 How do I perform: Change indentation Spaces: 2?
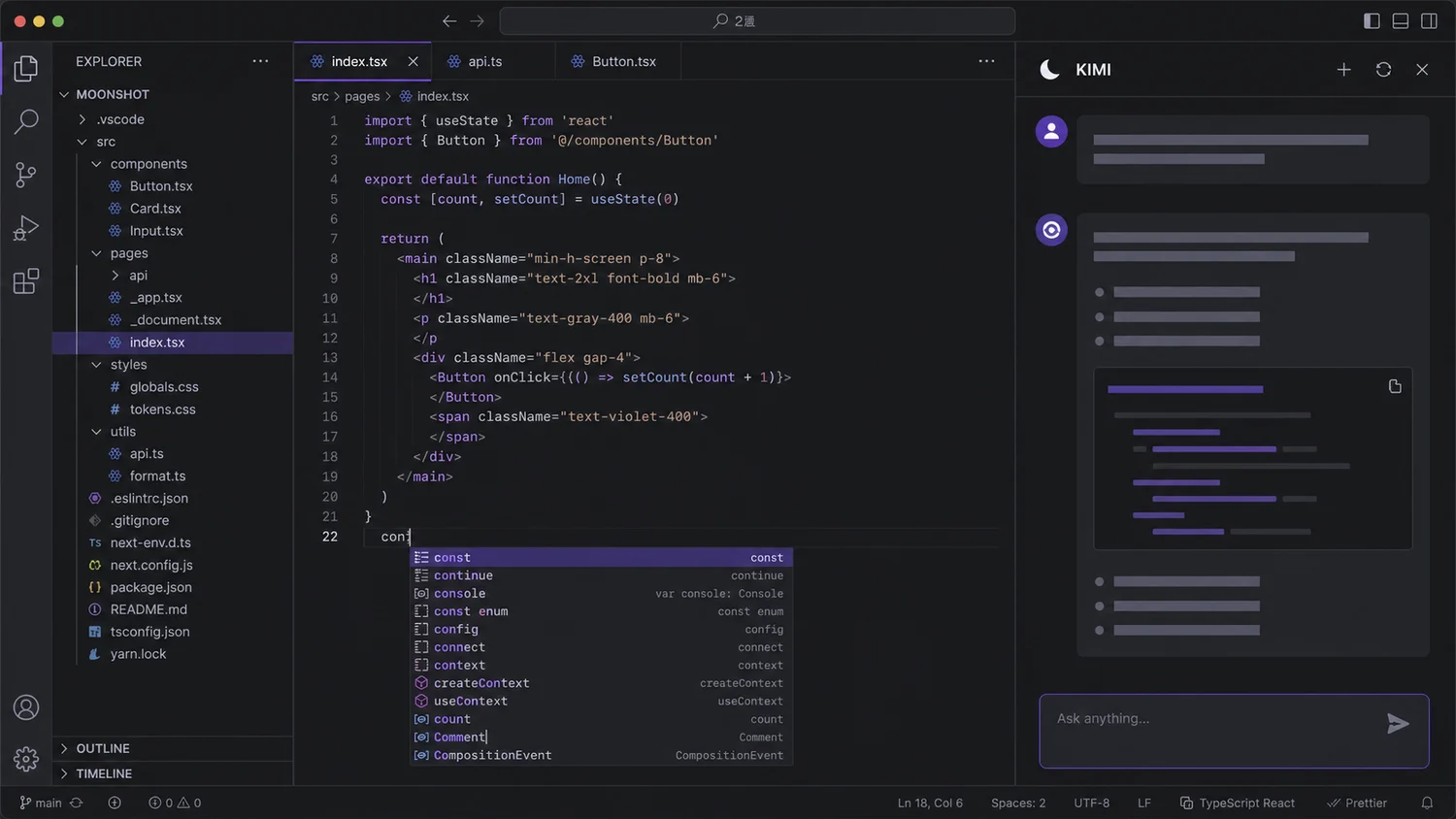point(1018,803)
